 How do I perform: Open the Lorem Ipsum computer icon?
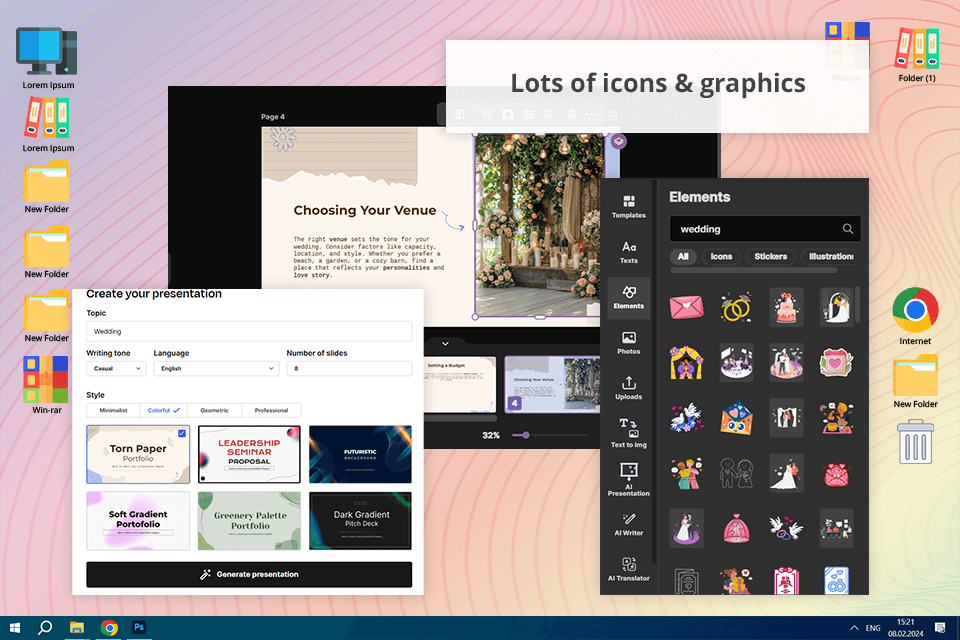[x=48, y=58]
